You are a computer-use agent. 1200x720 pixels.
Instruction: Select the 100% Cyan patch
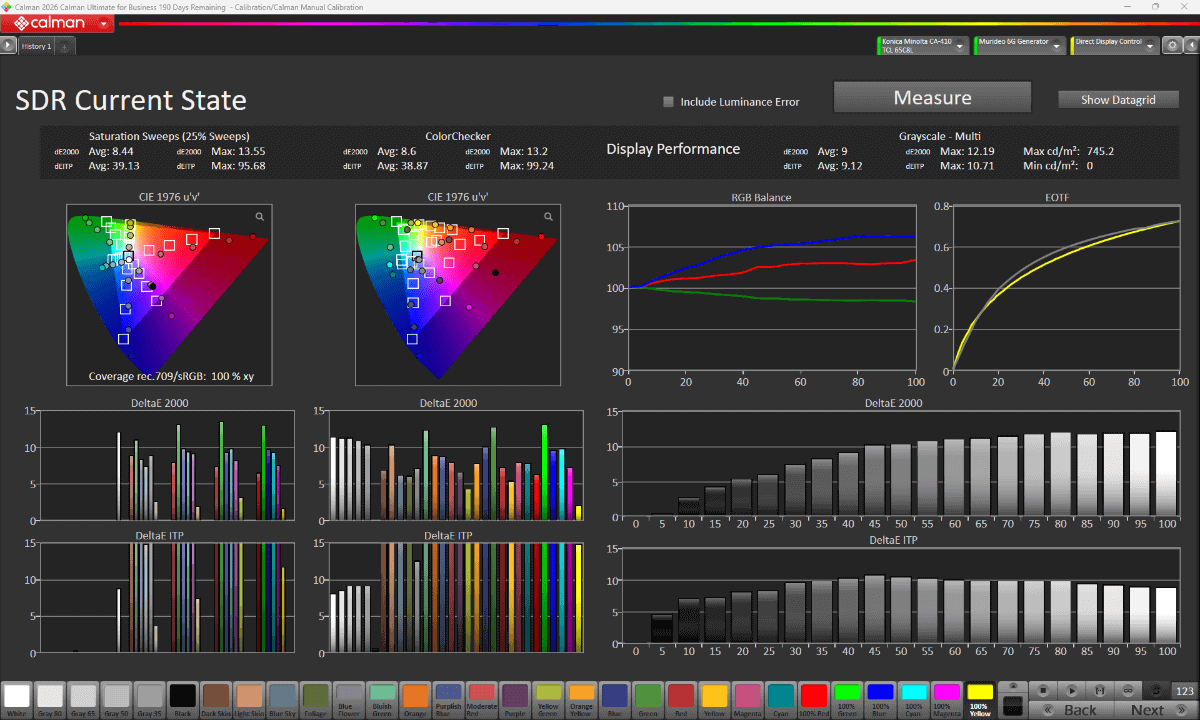[x=914, y=698]
